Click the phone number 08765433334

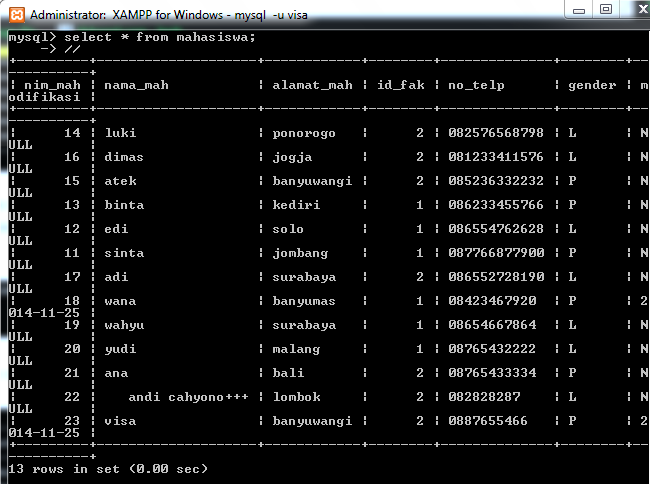[x=492, y=373]
